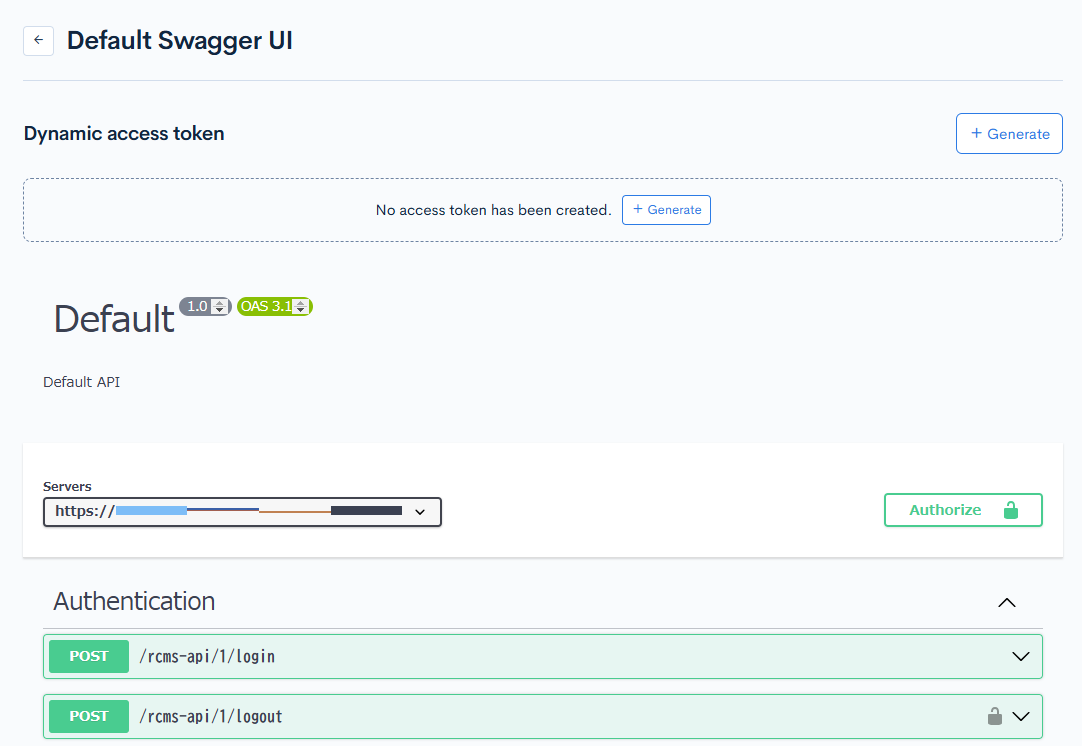
Task: Click the gray 1.0 version badge
Action: pyautogui.click(x=199, y=306)
